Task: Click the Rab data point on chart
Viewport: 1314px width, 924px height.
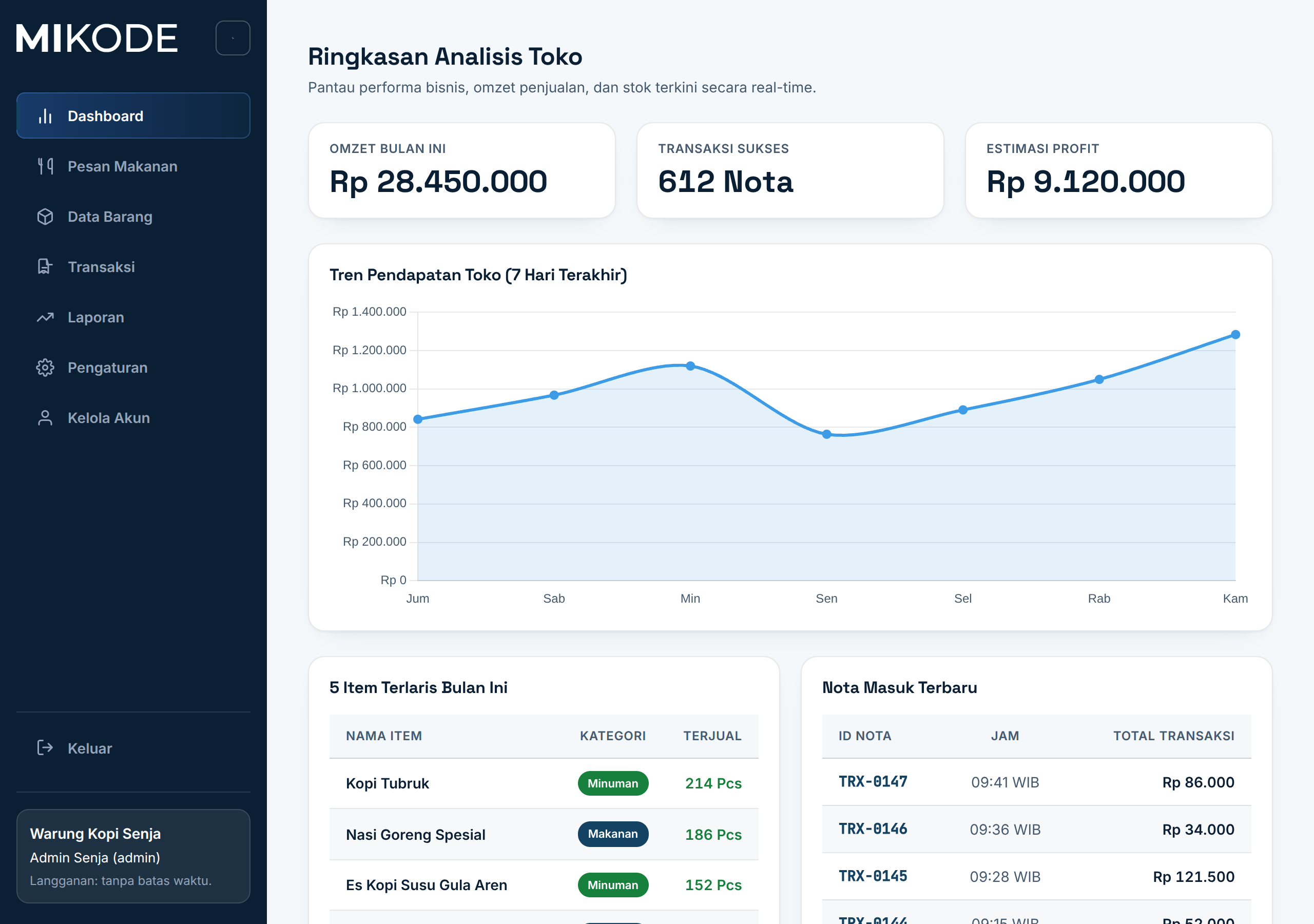Action: (1099, 379)
